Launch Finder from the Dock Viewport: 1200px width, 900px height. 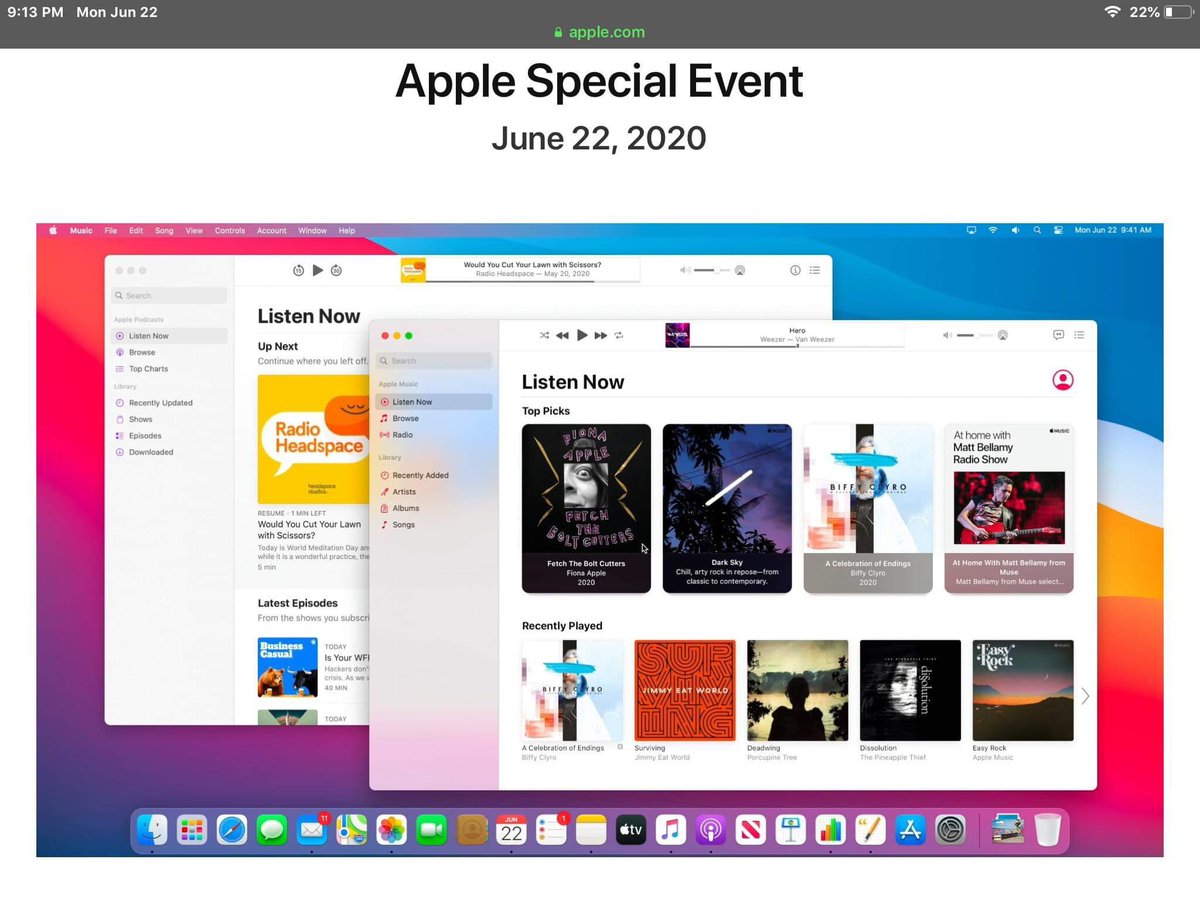153,829
